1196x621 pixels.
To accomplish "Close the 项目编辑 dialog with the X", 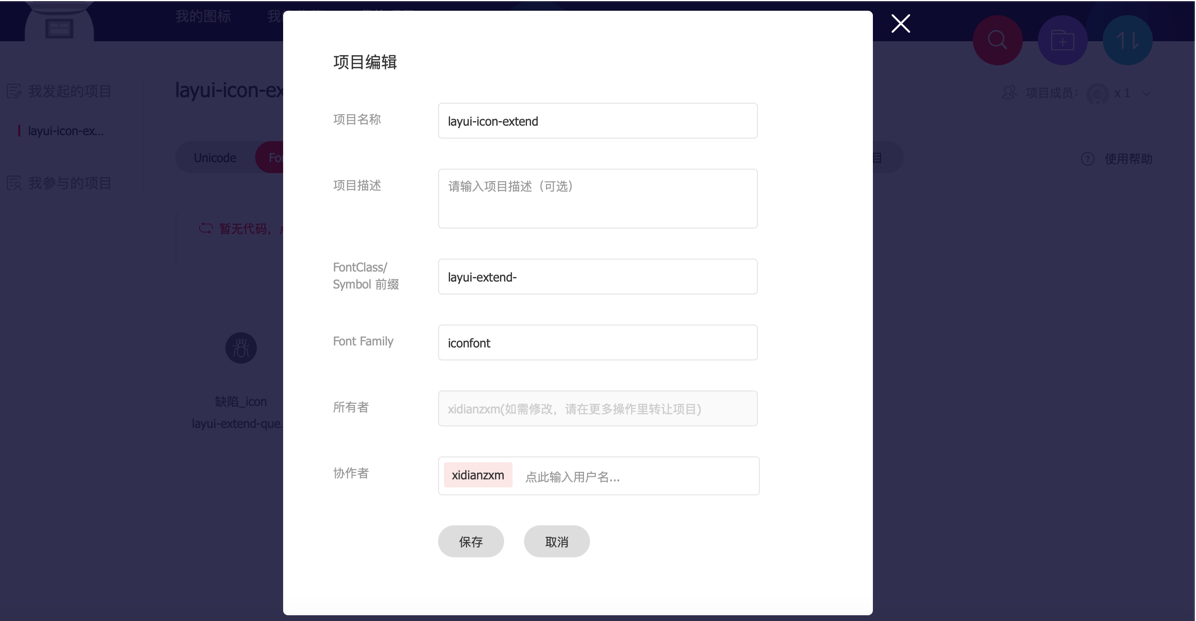I will pos(901,24).
